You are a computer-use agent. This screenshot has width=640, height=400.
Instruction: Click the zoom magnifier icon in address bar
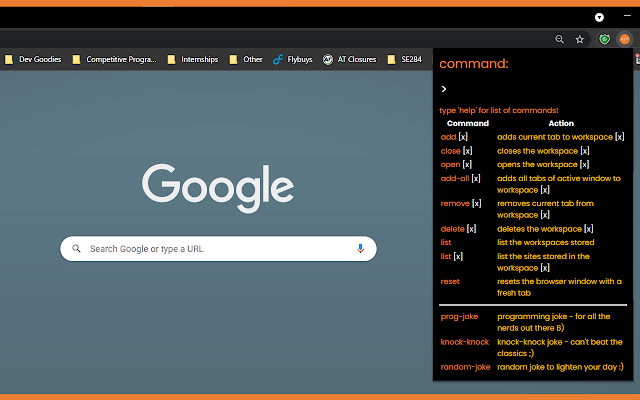coord(559,39)
